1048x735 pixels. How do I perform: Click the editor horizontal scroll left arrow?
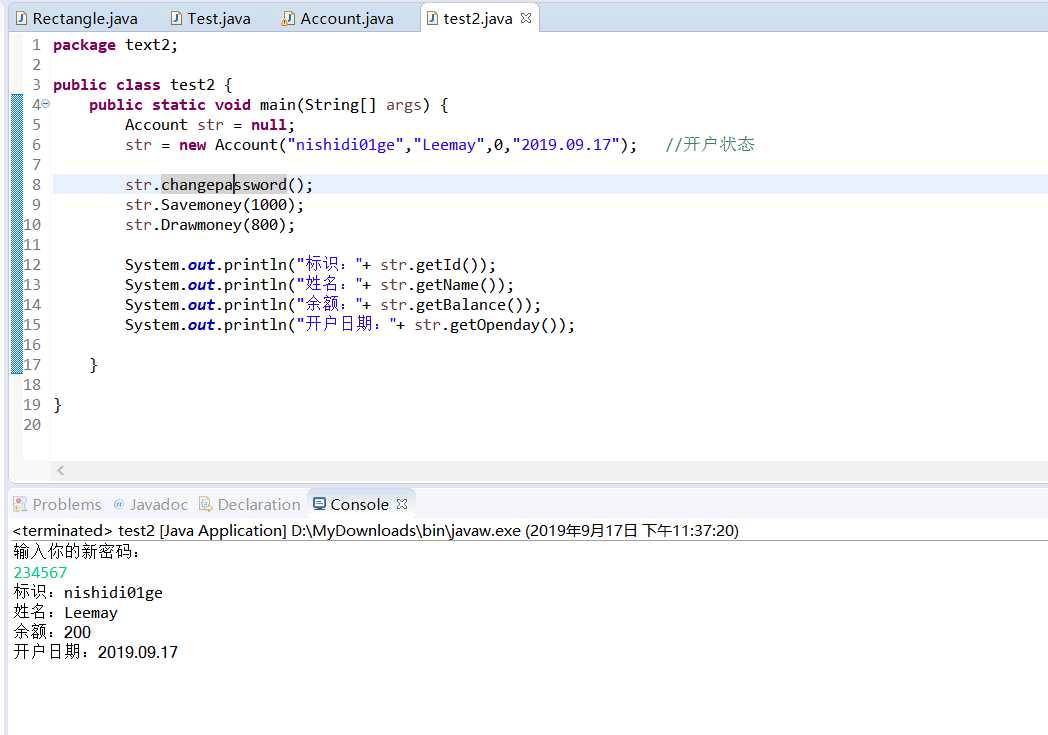[61, 470]
